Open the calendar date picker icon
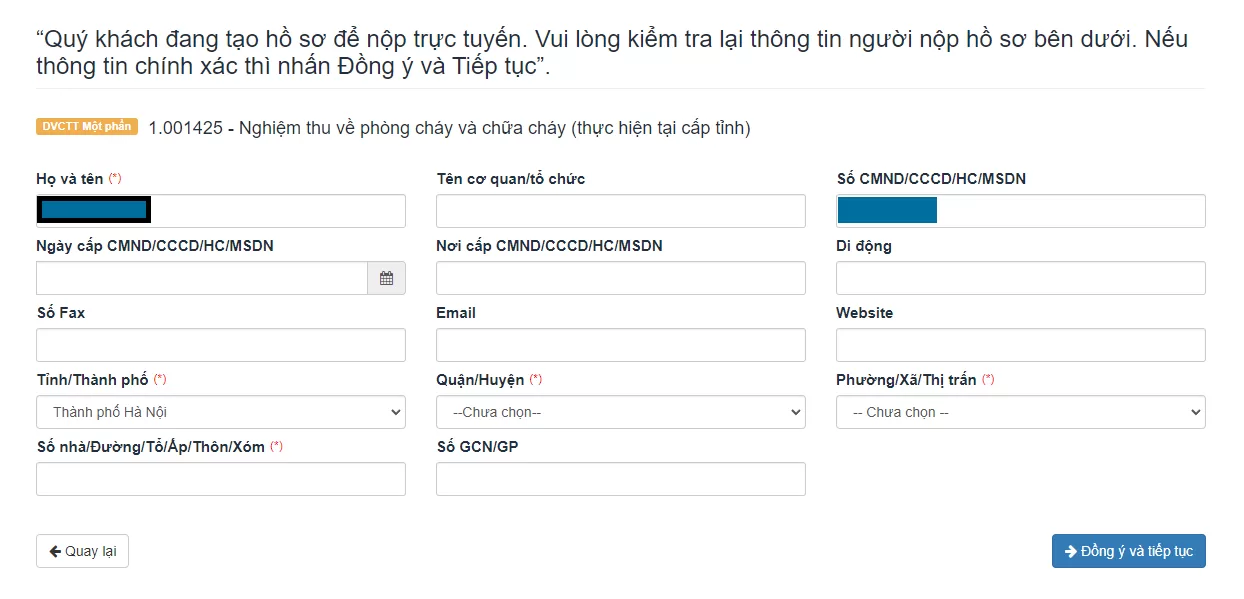This screenshot has height=599, width=1244. tap(386, 278)
